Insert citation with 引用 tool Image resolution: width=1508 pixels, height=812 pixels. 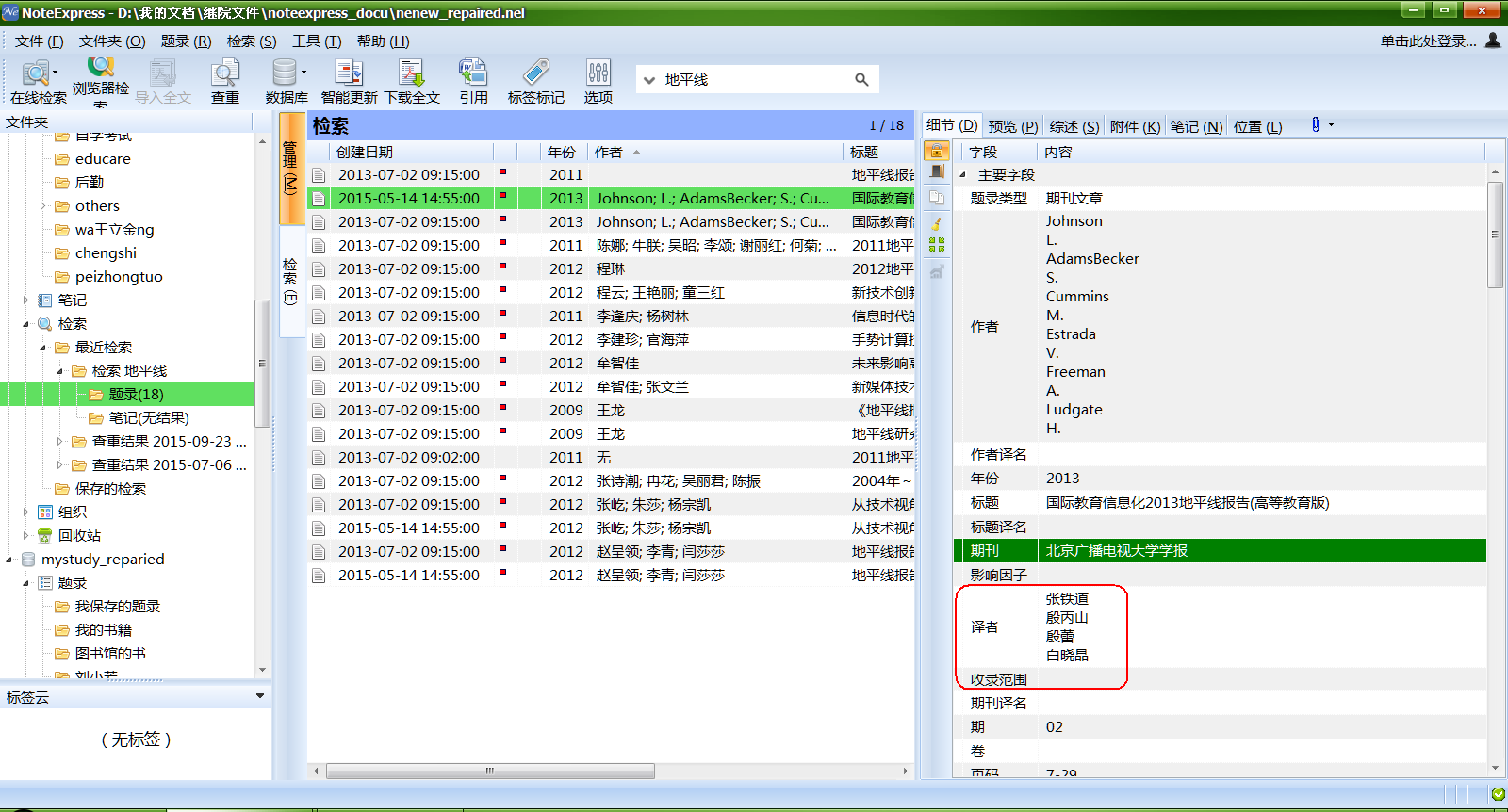[473, 81]
